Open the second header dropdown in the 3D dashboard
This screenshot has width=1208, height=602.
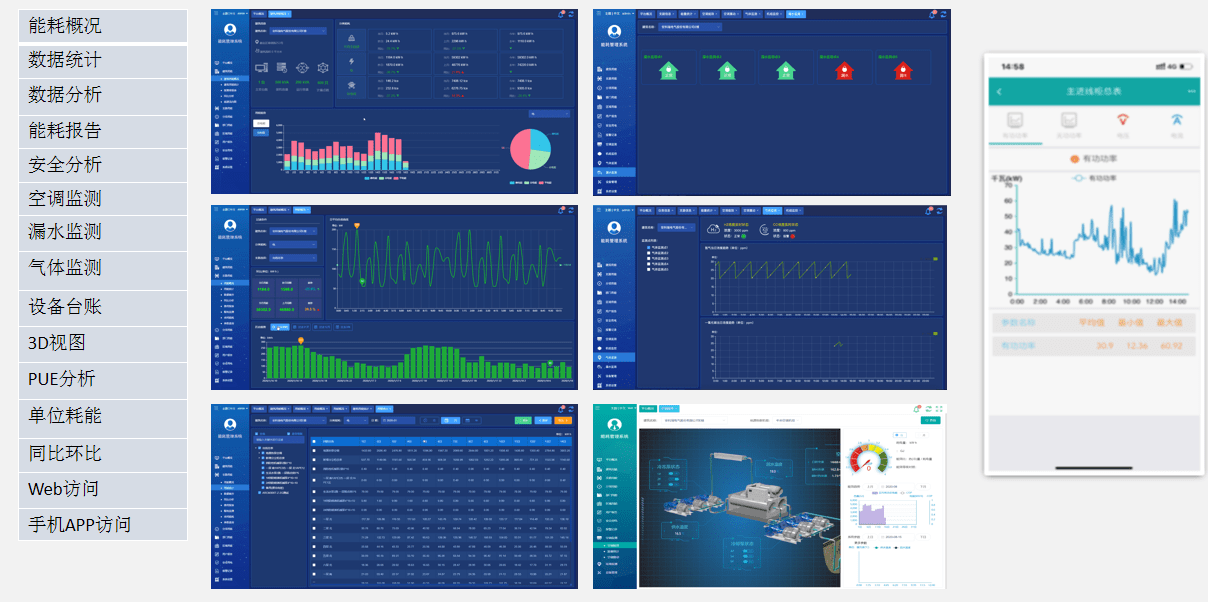(786, 421)
